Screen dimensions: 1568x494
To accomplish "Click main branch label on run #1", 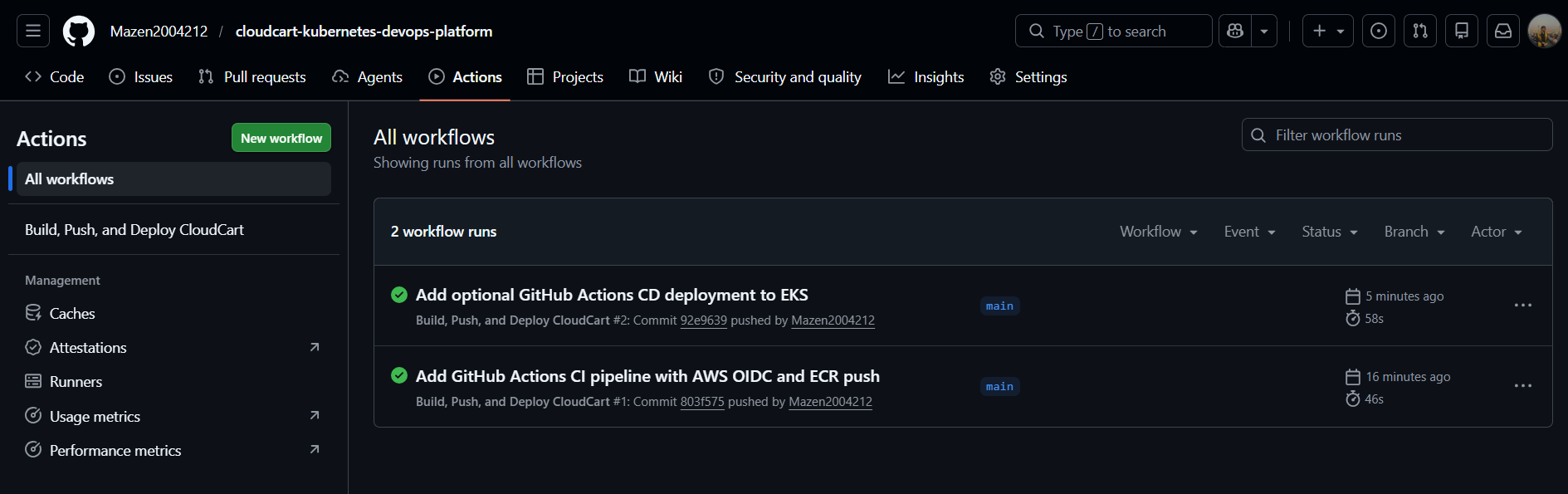I will pos(999,386).
